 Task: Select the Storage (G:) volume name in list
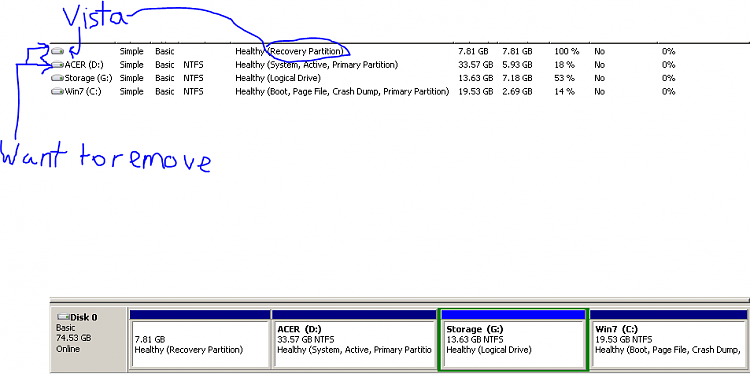[x=88, y=78]
